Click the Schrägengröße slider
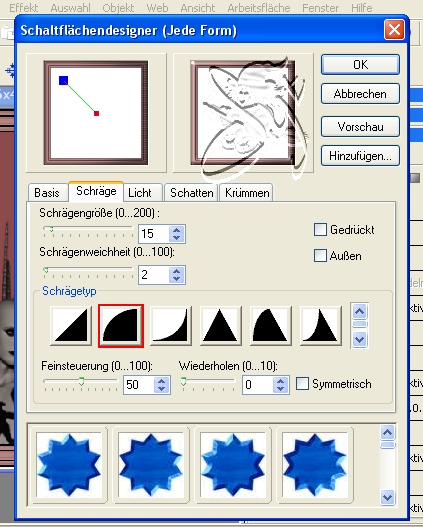The height and width of the screenshot is (527, 423). click(x=88, y=232)
